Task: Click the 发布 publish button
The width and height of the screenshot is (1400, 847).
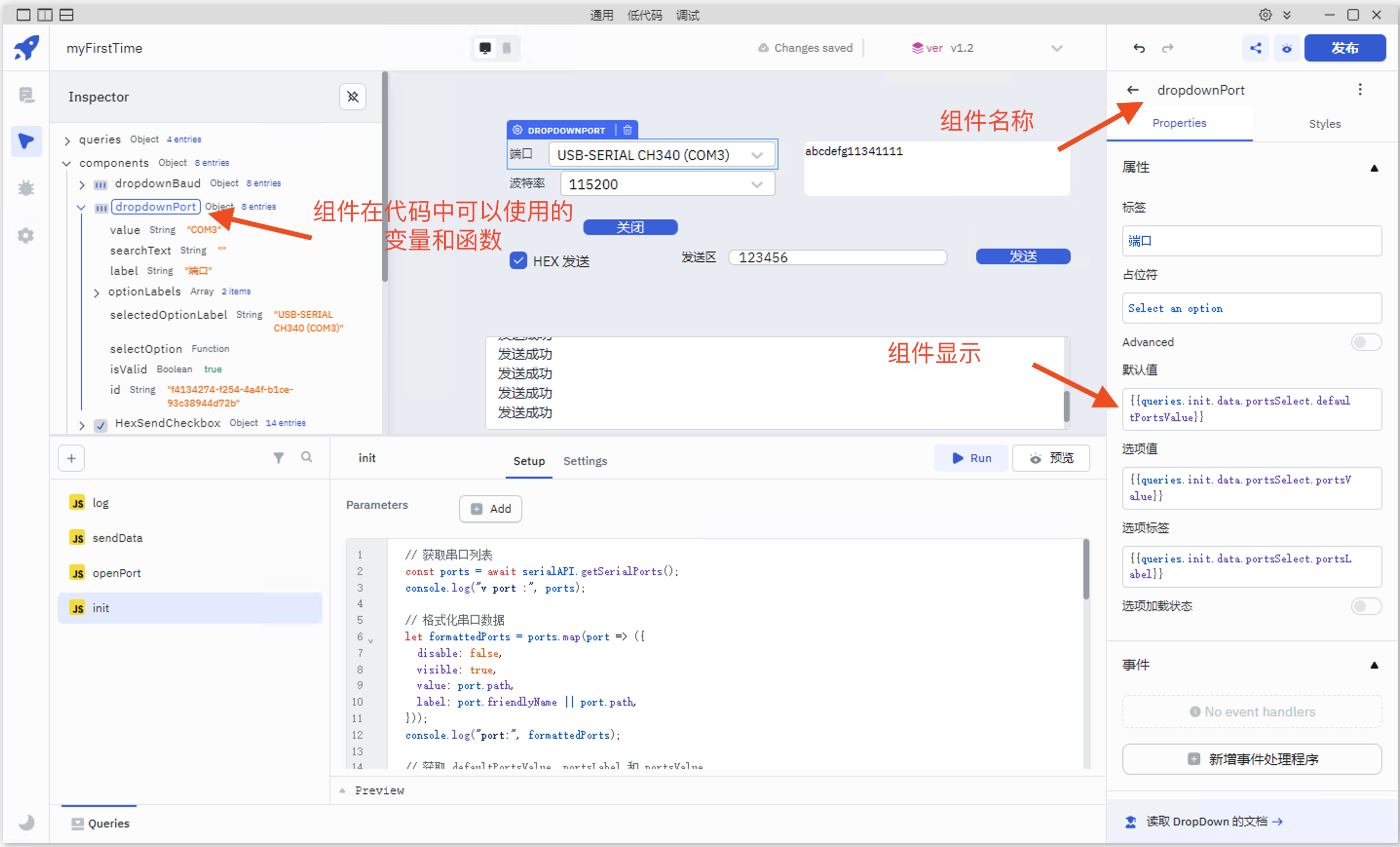Action: coord(1344,48)
